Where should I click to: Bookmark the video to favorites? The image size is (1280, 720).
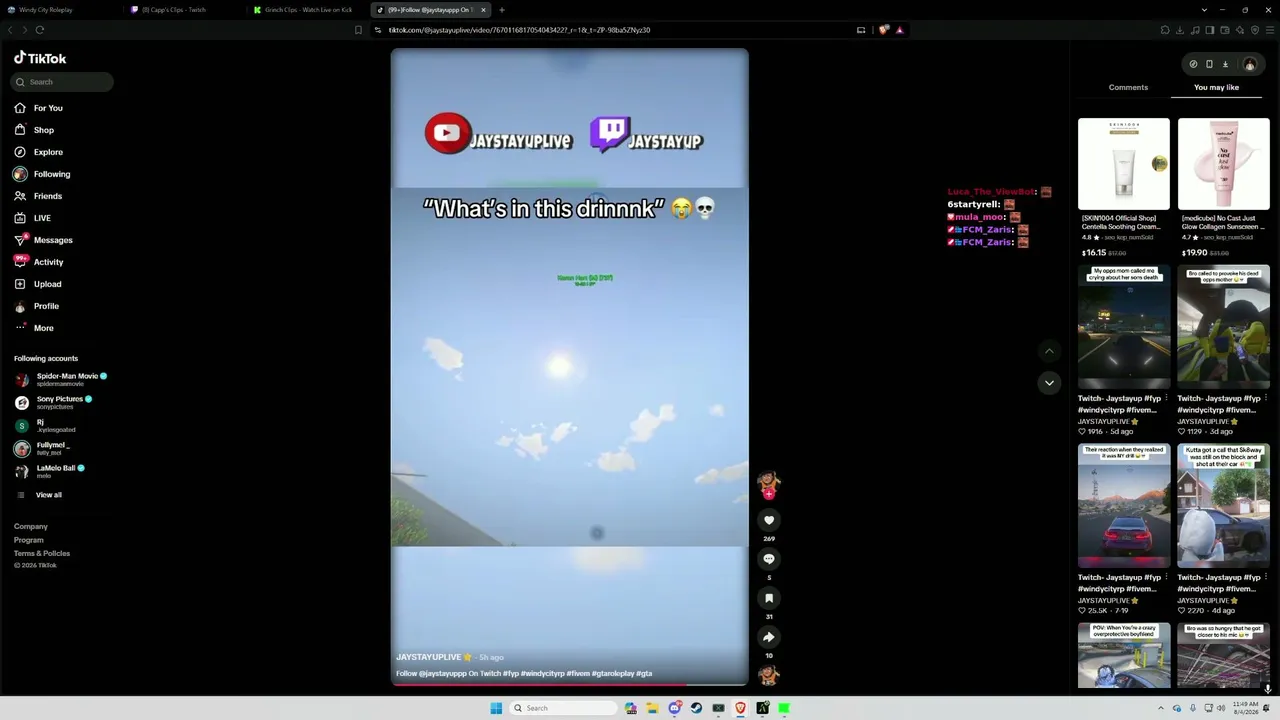(769, 598)
